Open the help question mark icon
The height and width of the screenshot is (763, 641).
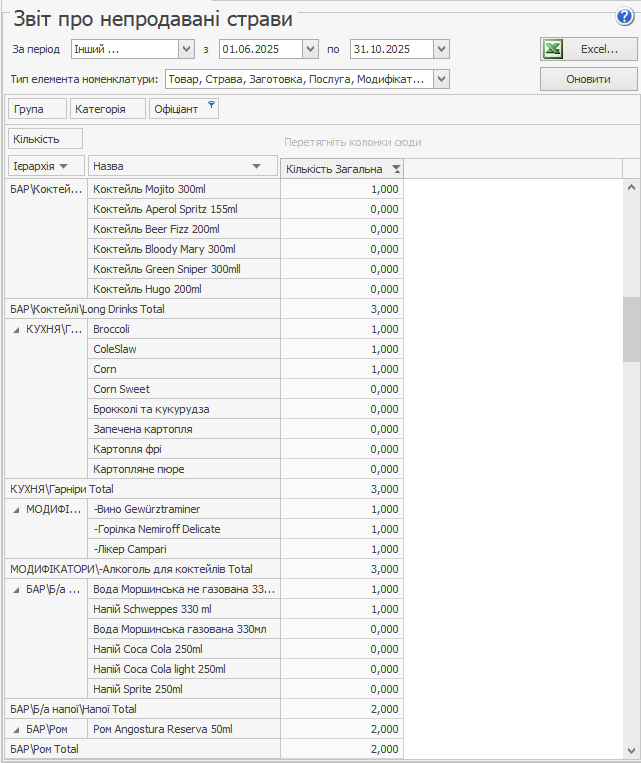coord(626,15)
